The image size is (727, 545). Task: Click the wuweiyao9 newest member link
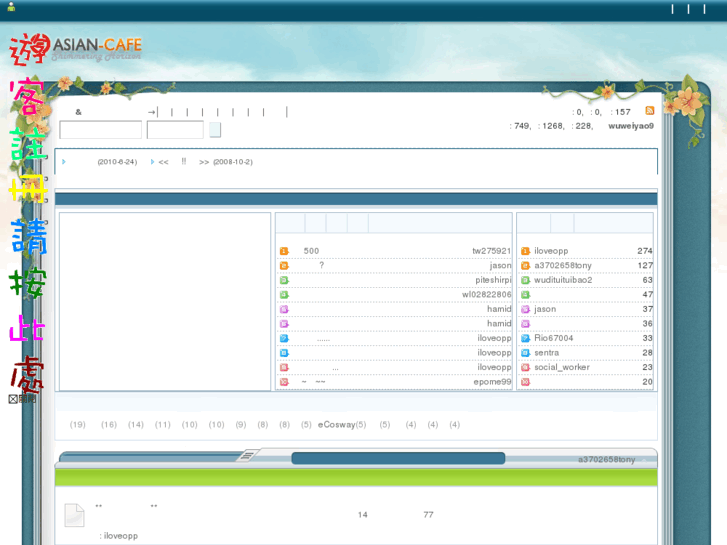click(x=630, y=126)
